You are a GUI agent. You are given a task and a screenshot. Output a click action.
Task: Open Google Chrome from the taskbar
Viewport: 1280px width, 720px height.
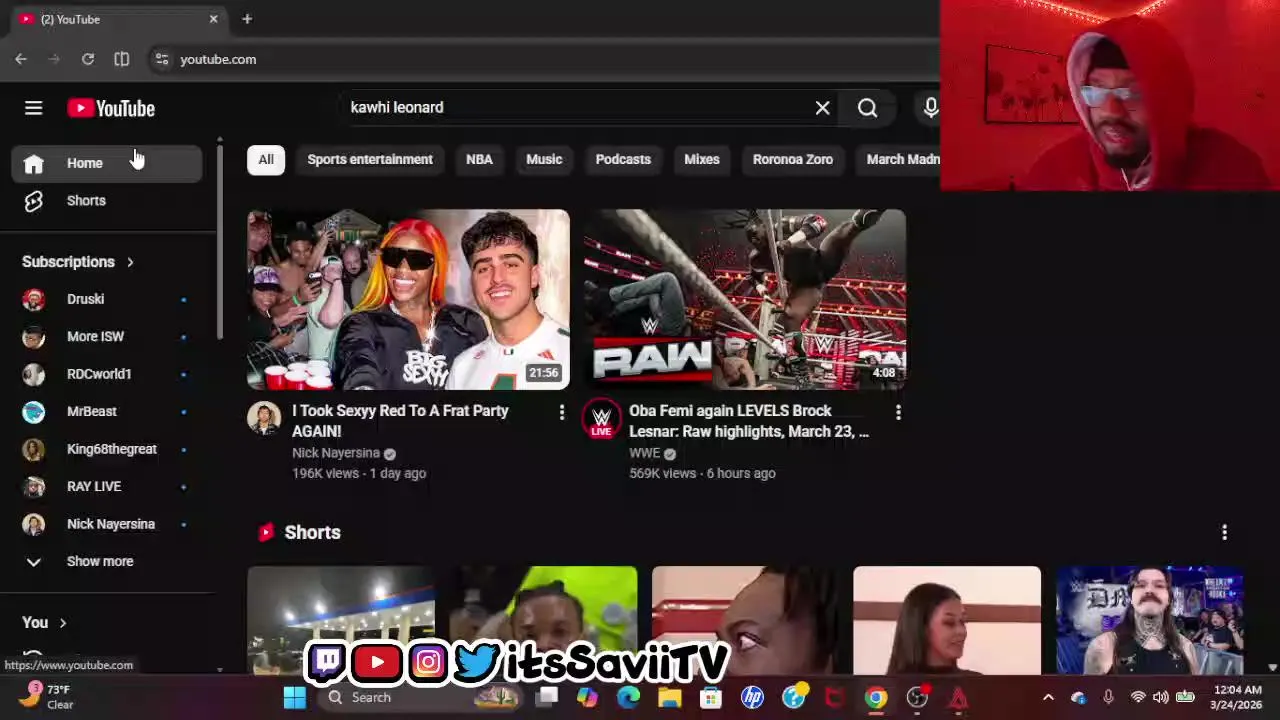(875, 697)
